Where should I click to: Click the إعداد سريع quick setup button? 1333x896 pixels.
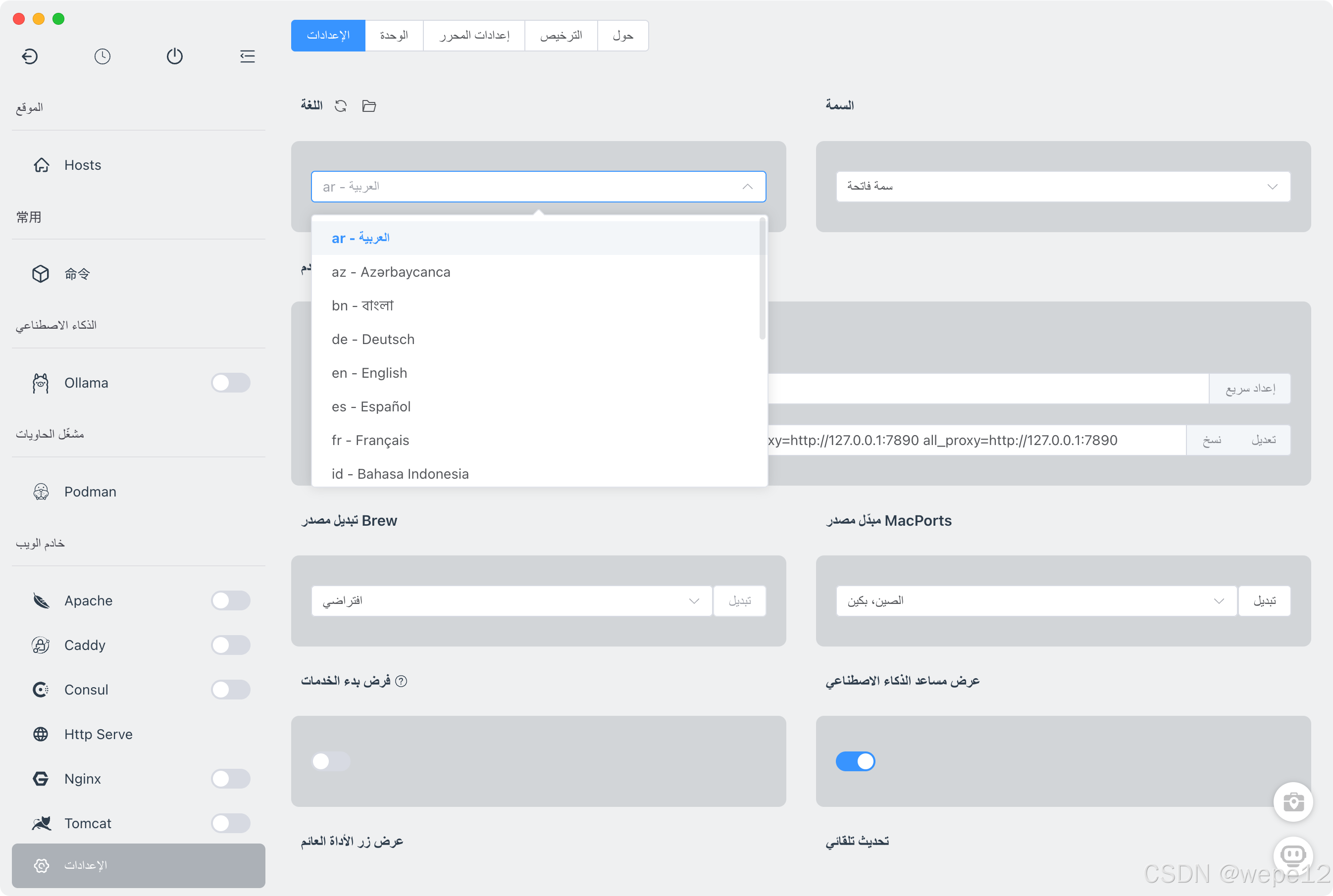click(1249, 389)
